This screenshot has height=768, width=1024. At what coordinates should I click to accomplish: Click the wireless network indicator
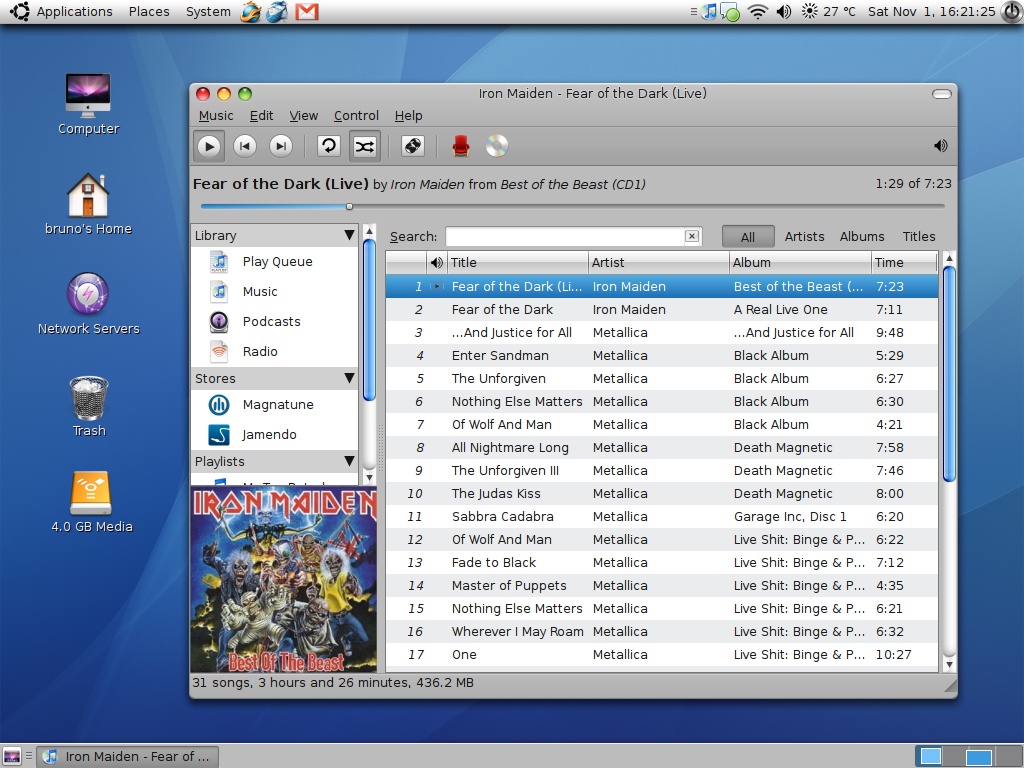[758, 12]
